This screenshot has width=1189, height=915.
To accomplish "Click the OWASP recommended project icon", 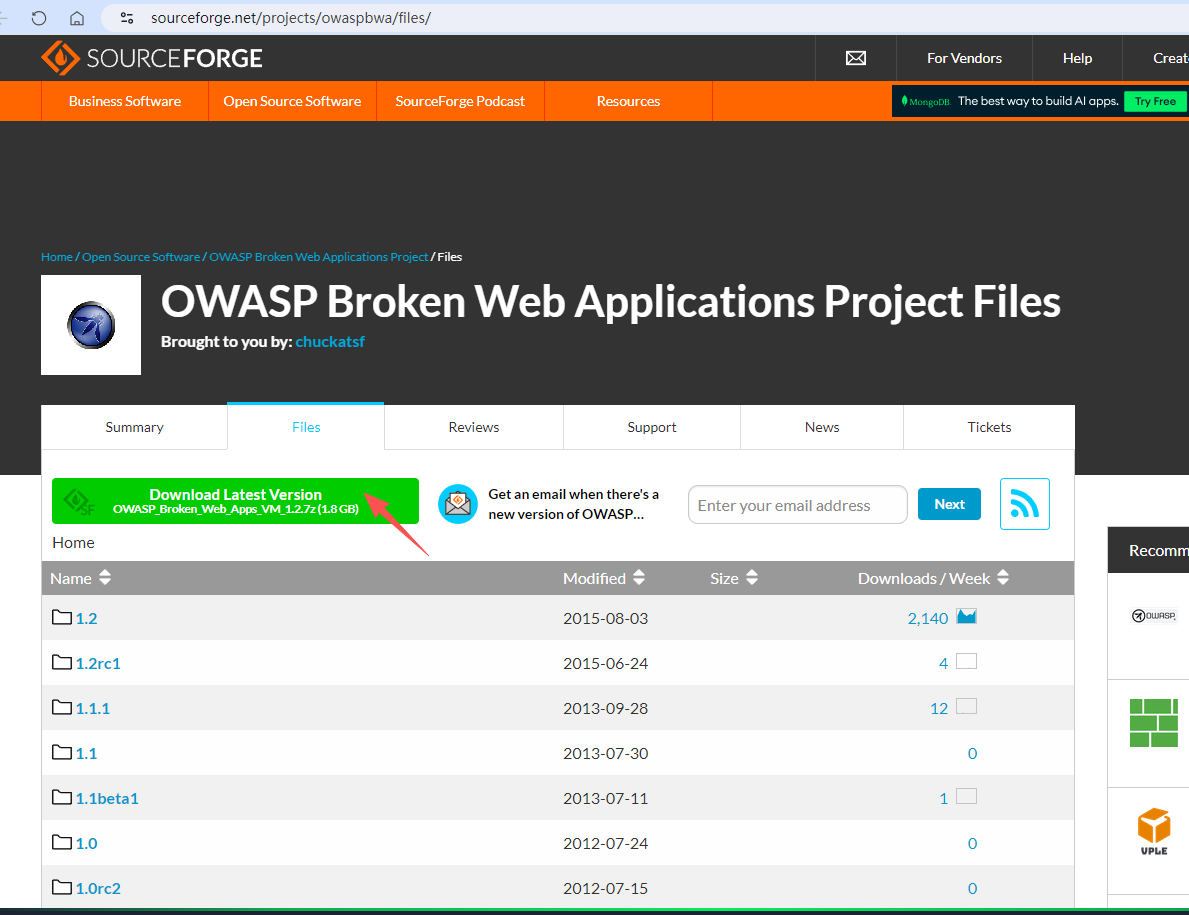I will point(1153,616).
